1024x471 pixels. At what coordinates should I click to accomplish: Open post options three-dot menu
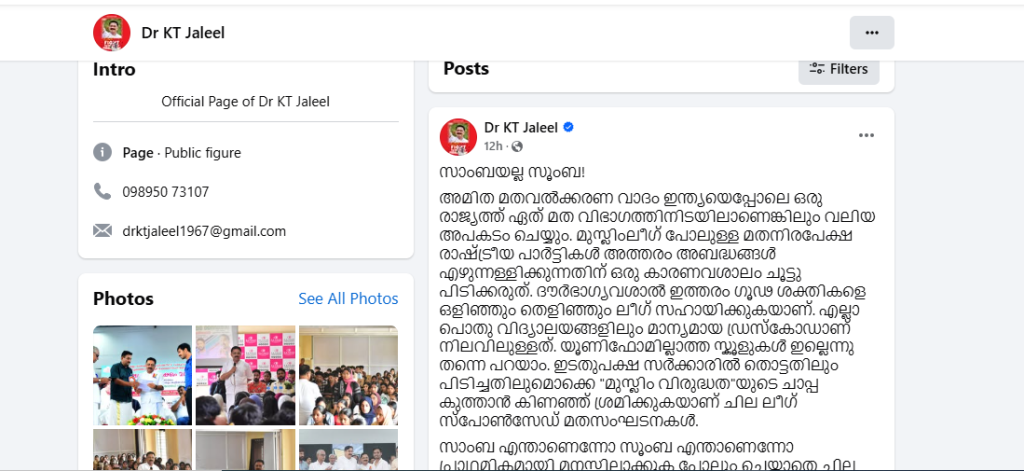866,136
